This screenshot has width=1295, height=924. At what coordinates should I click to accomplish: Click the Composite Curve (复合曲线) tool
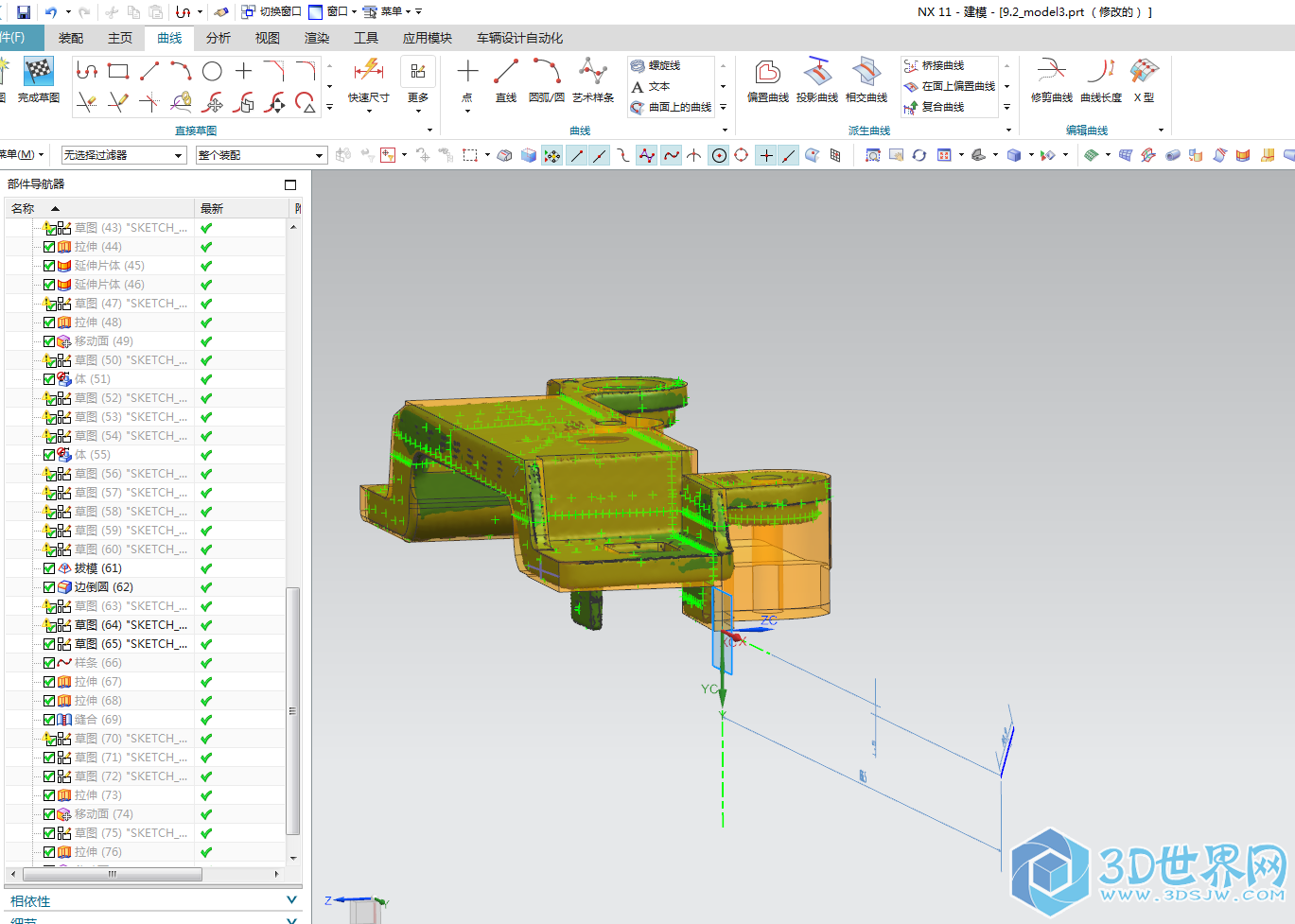click(x=935, y=107)
